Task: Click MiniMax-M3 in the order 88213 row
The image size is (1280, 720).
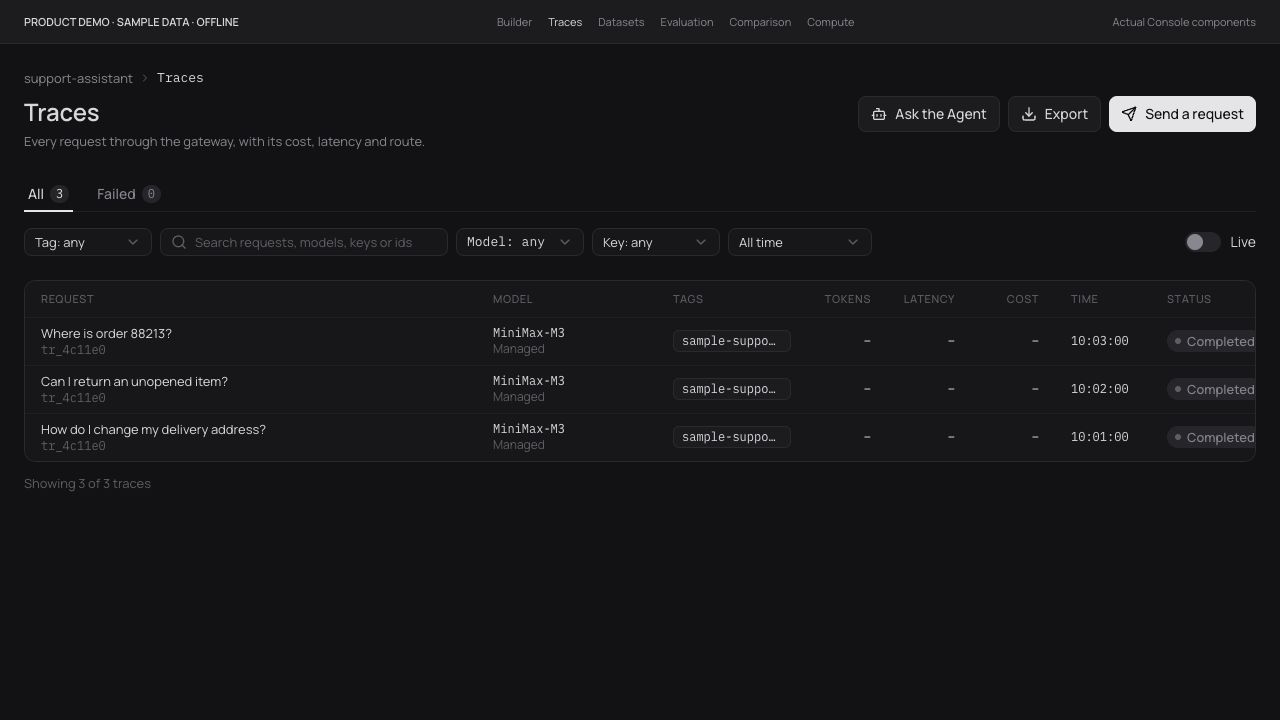Action: click(528, 333)
